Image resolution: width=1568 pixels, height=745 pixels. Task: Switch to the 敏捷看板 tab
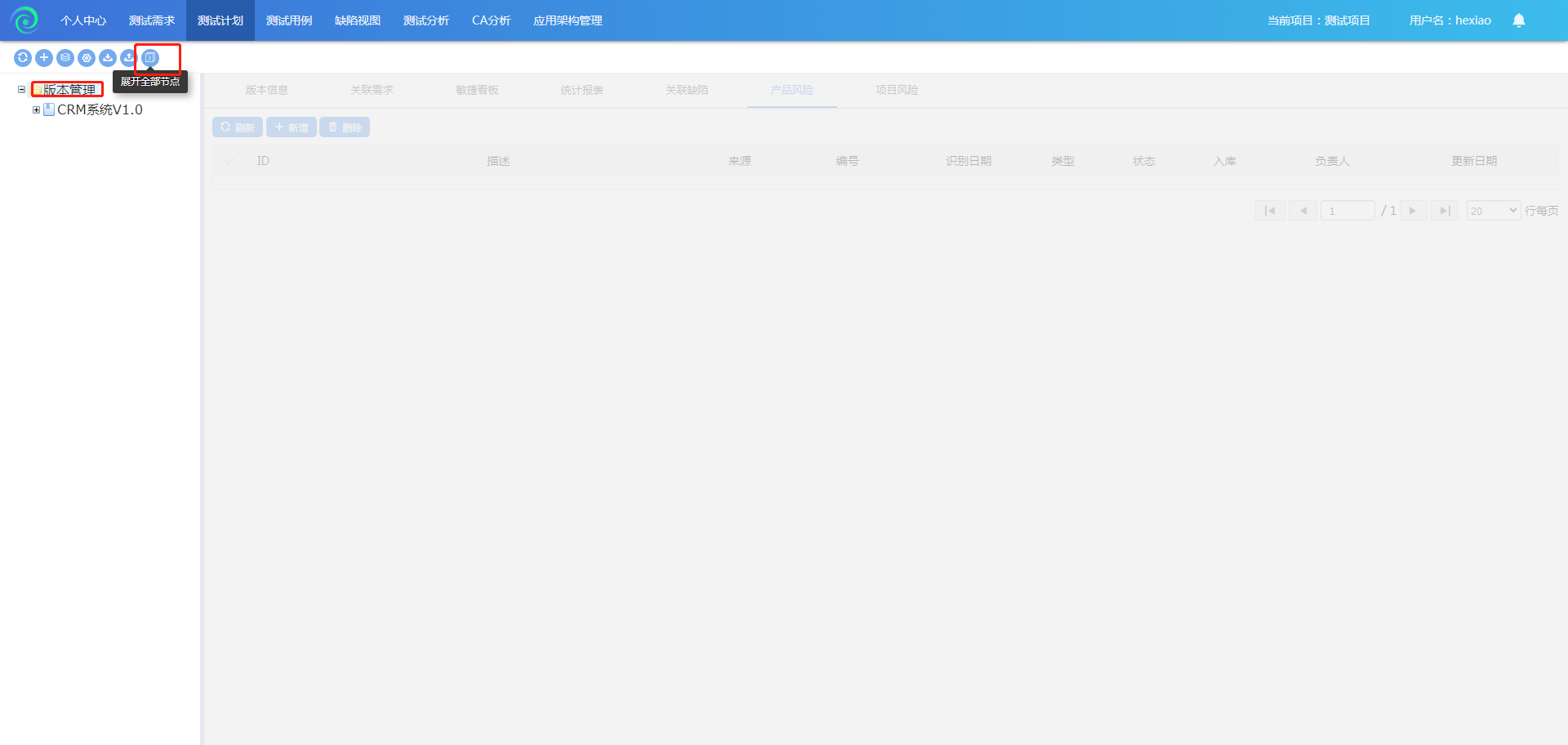[x=477, y=90]
